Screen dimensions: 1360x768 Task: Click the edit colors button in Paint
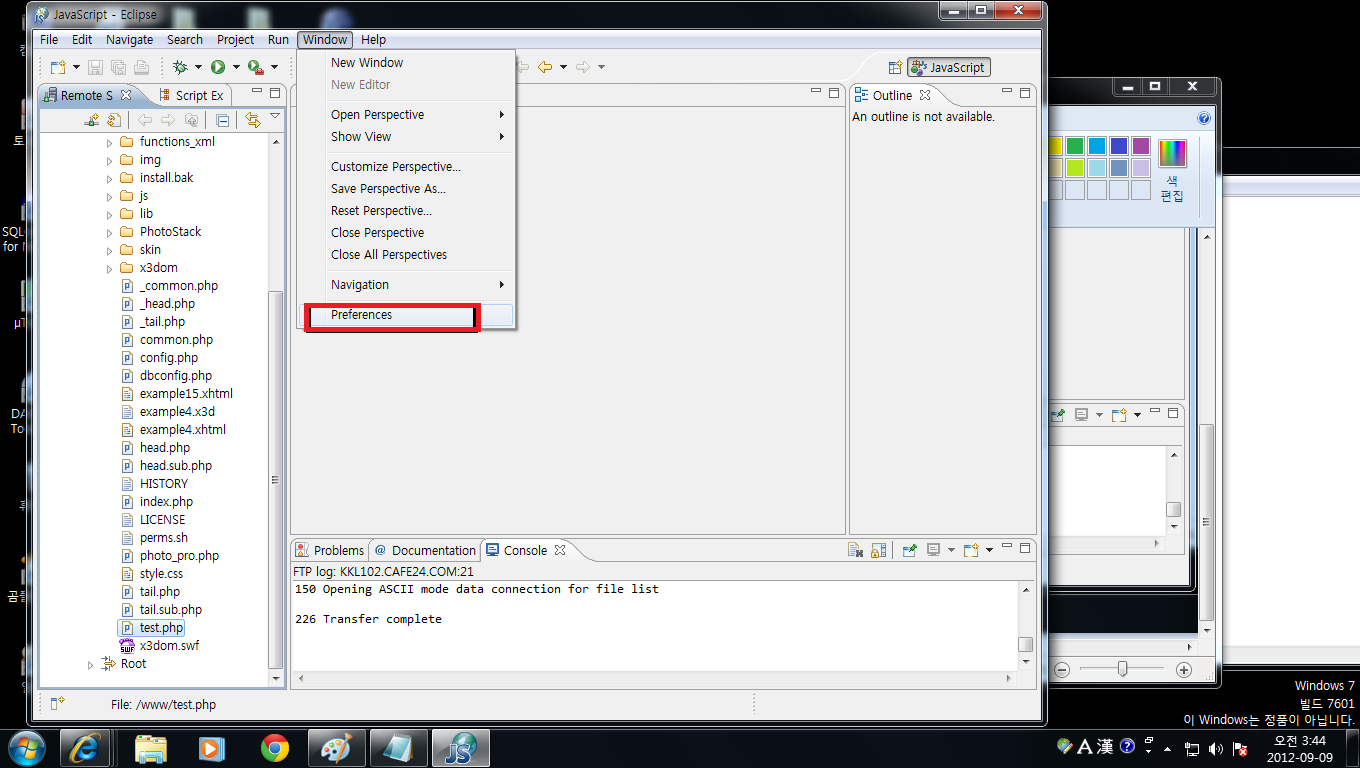1172,170
